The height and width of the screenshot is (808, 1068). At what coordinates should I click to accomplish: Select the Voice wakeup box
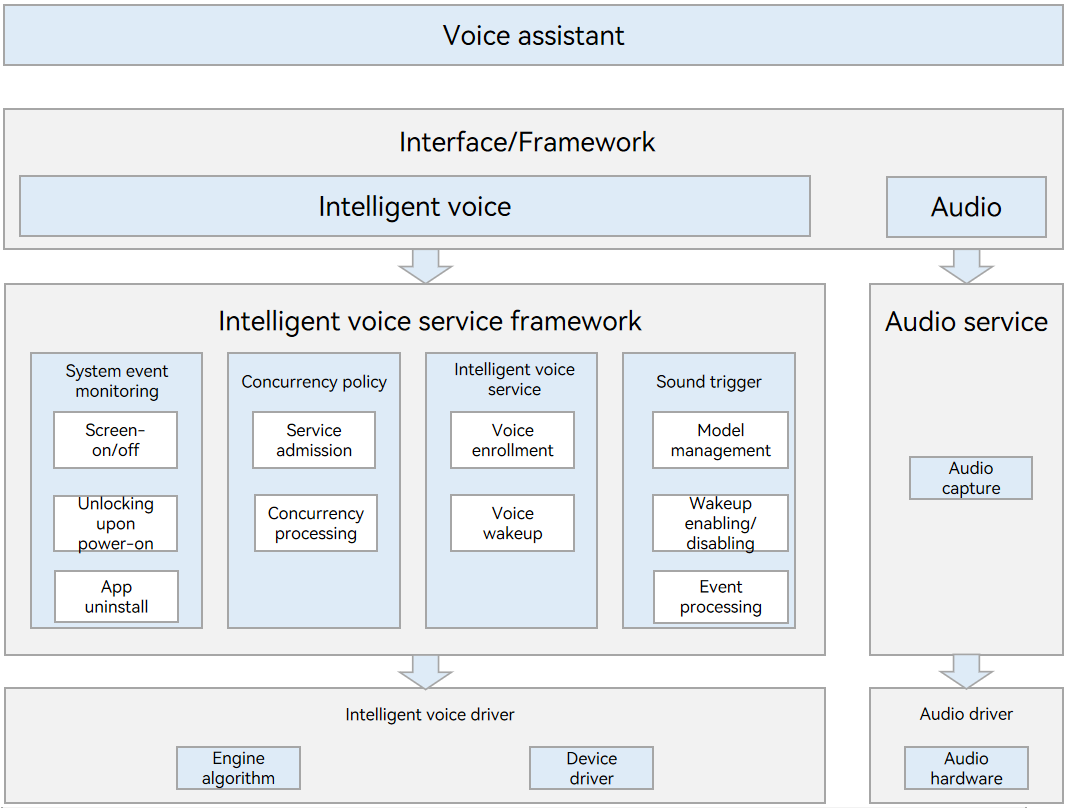tap(512, 523)
